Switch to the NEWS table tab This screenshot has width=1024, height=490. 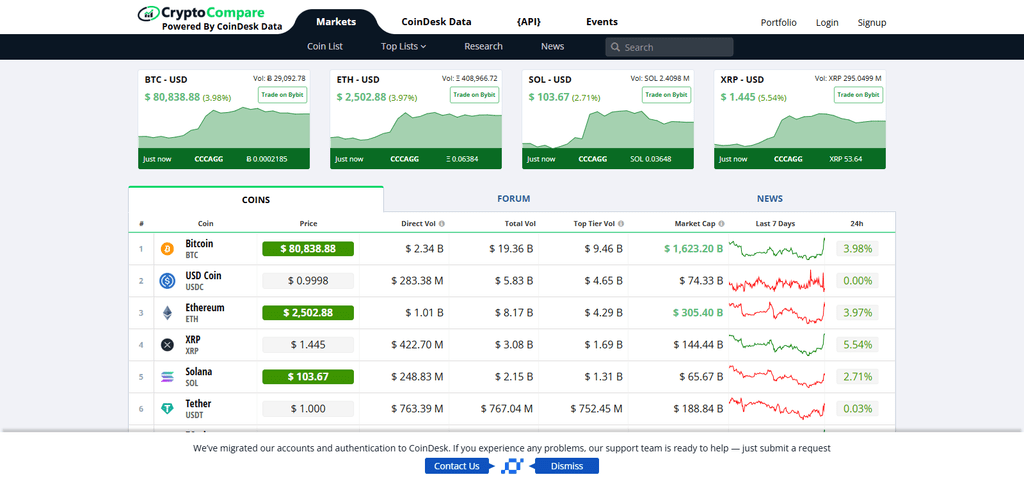(770, 199)
